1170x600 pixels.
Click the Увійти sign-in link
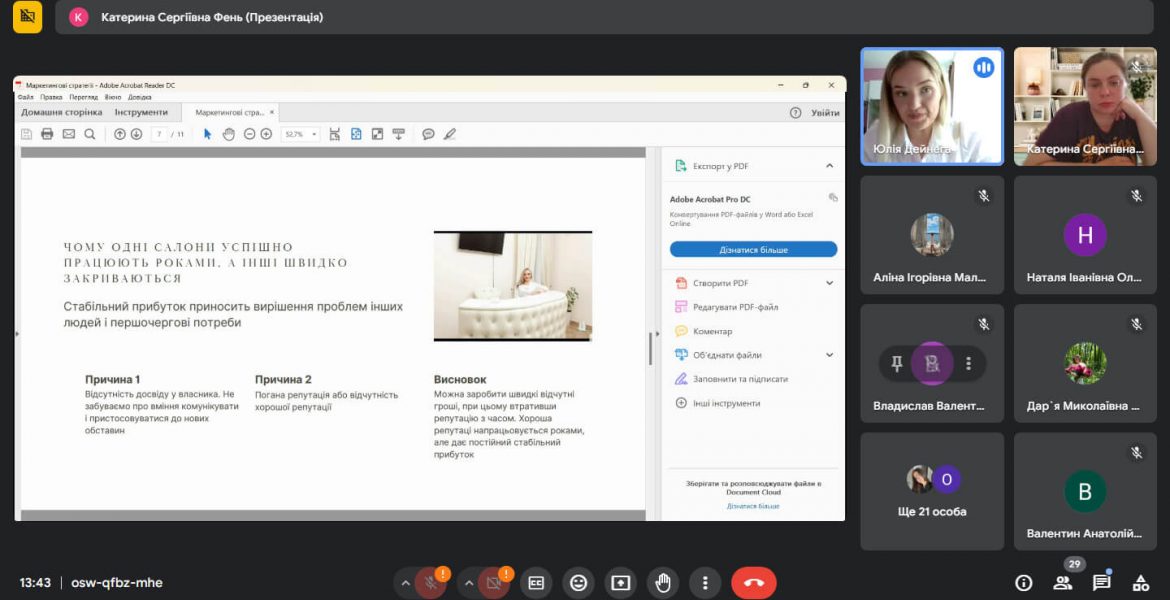[x=825, y=113]
